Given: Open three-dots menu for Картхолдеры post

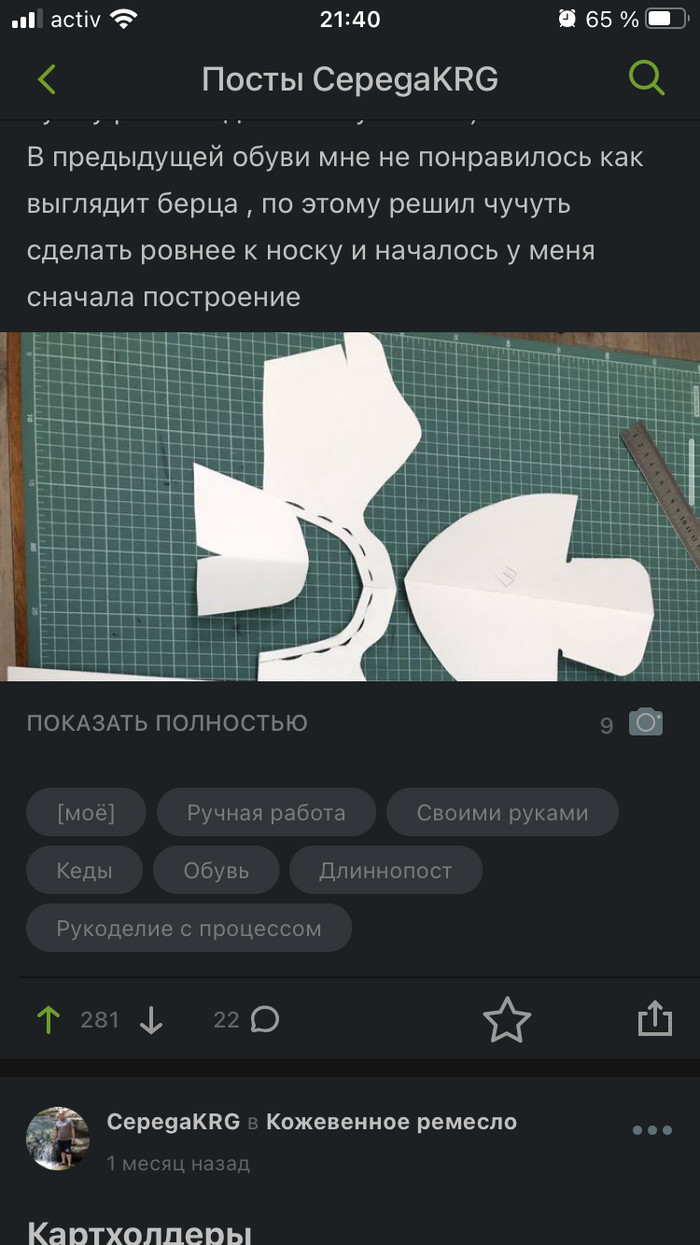Looking at the screenshot, I should [x=652, y=1130].
